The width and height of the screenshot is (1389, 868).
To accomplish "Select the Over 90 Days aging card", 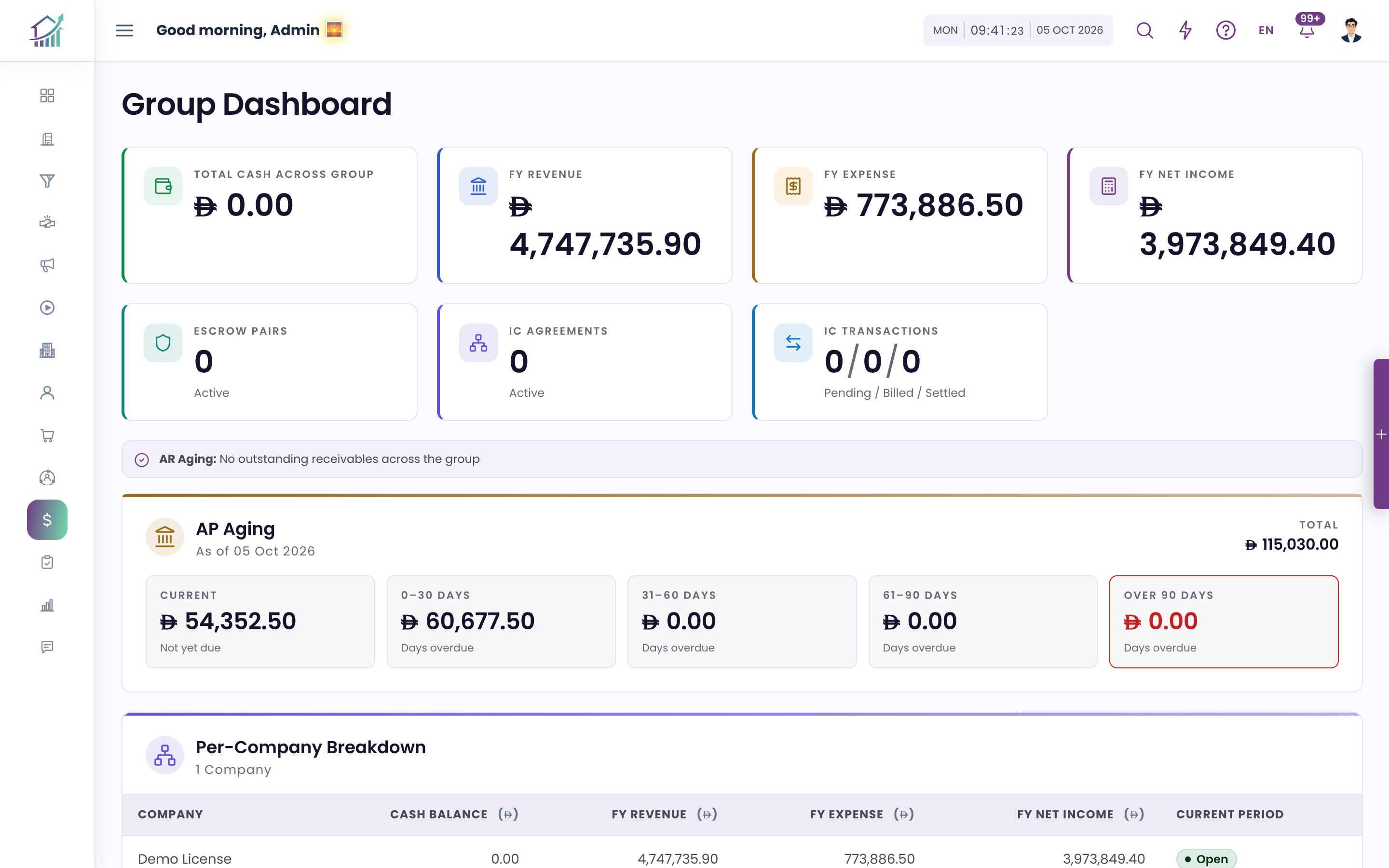I will [x=1224, y=622].
